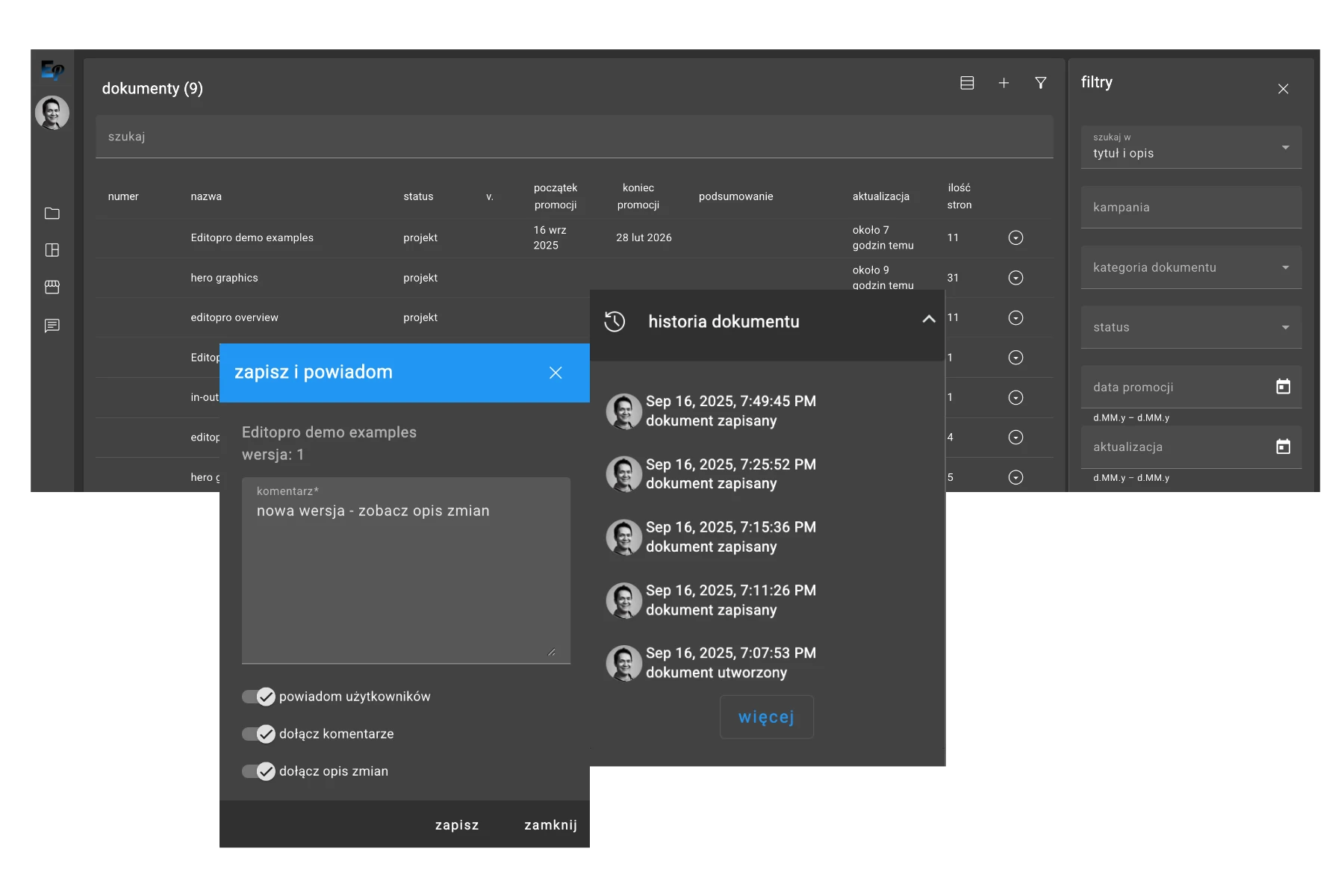Add new document with plus icon

pos(1004,83)
